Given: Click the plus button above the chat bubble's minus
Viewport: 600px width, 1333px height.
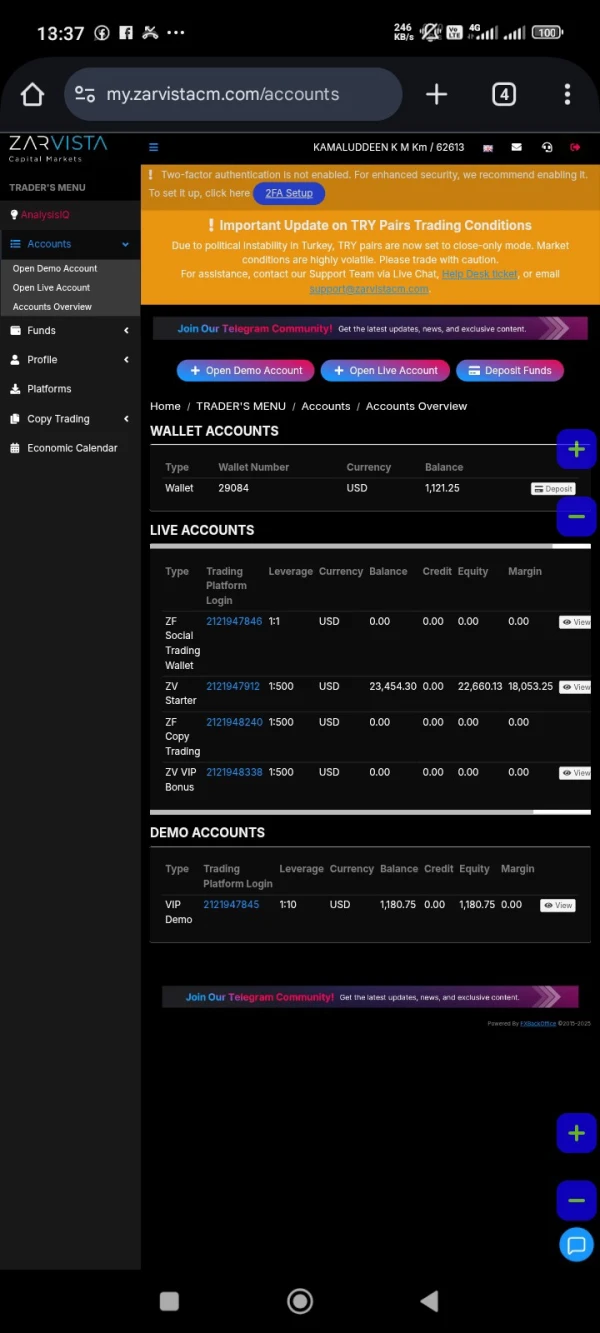Looking at the screenshot, I should click(576, 1133).
